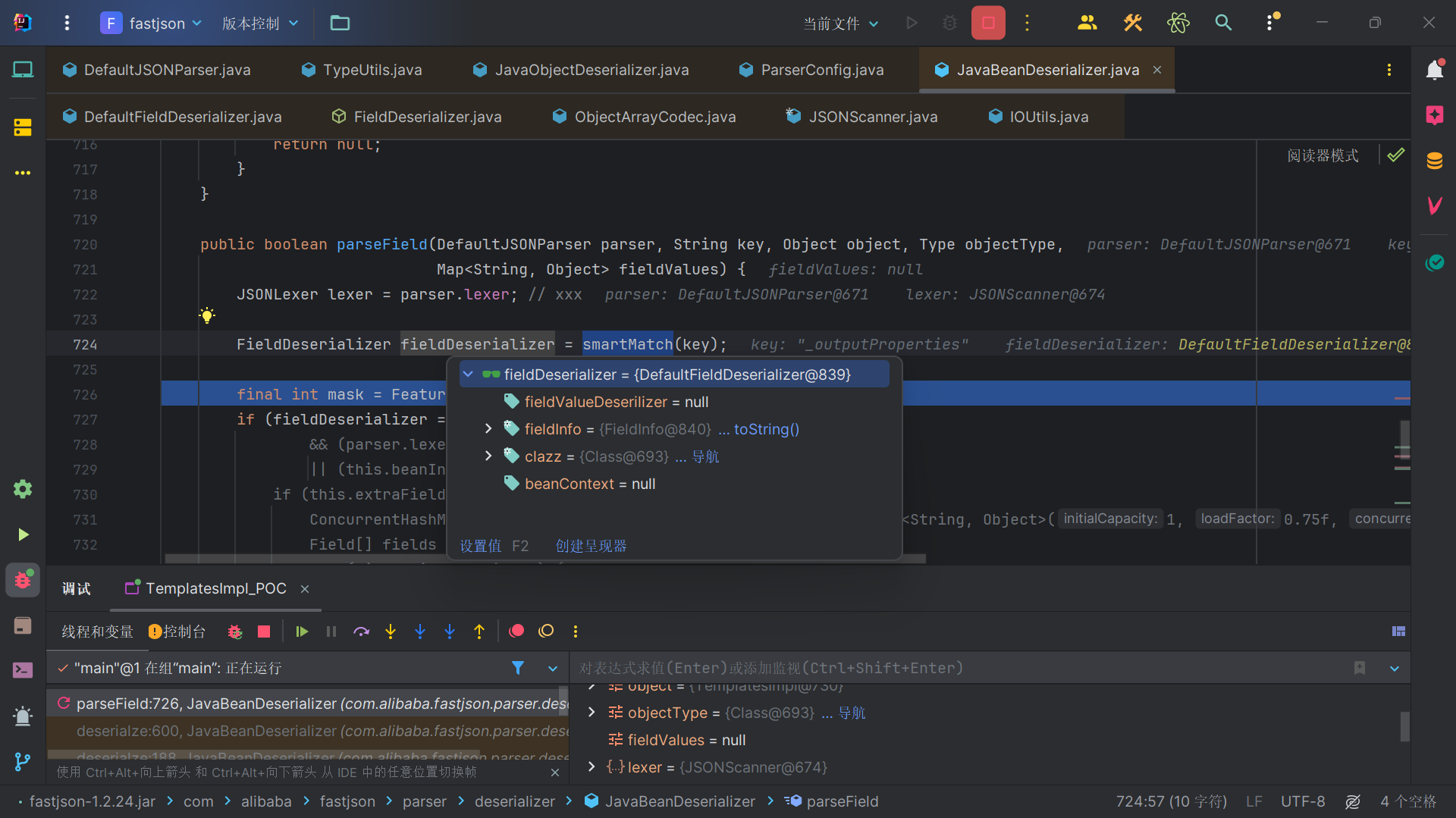Click the Rerun debug bug icon in debug toolbar

pyautogui.click(x=234, y=632)
